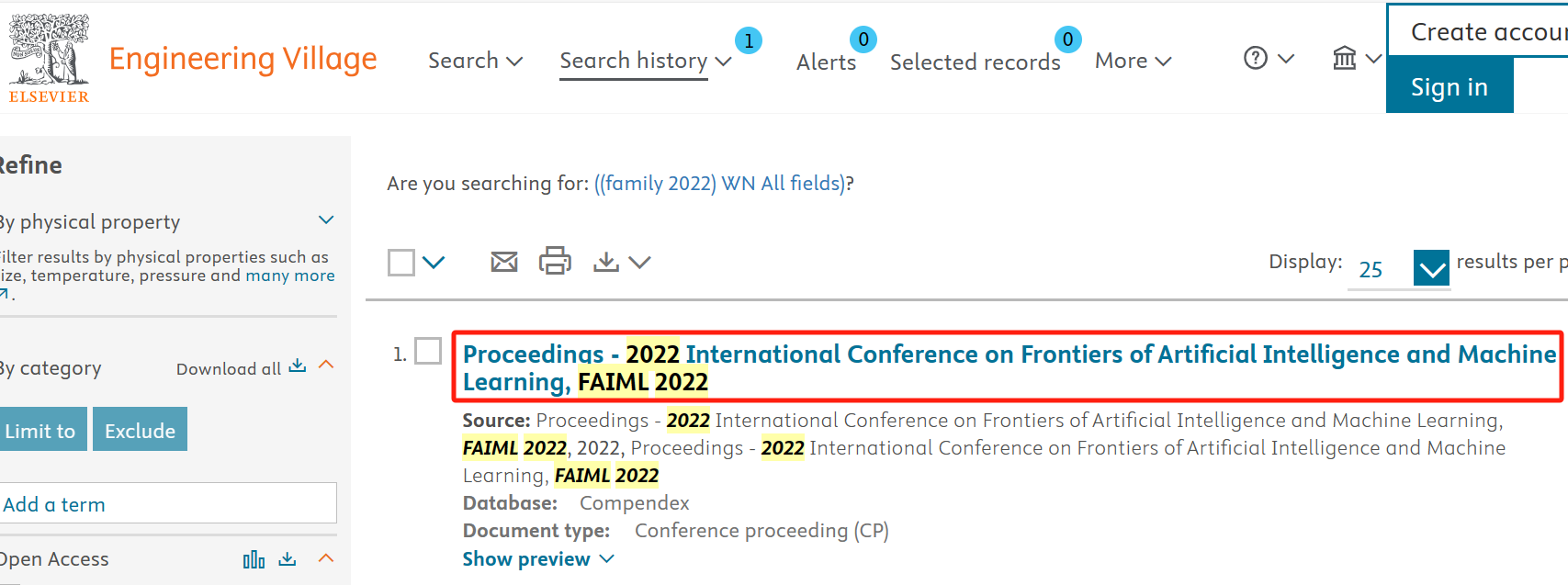The width and height of the screenshot is (1568, 585).
Task: Click the Sign in button
Action: coord(1449,86)
